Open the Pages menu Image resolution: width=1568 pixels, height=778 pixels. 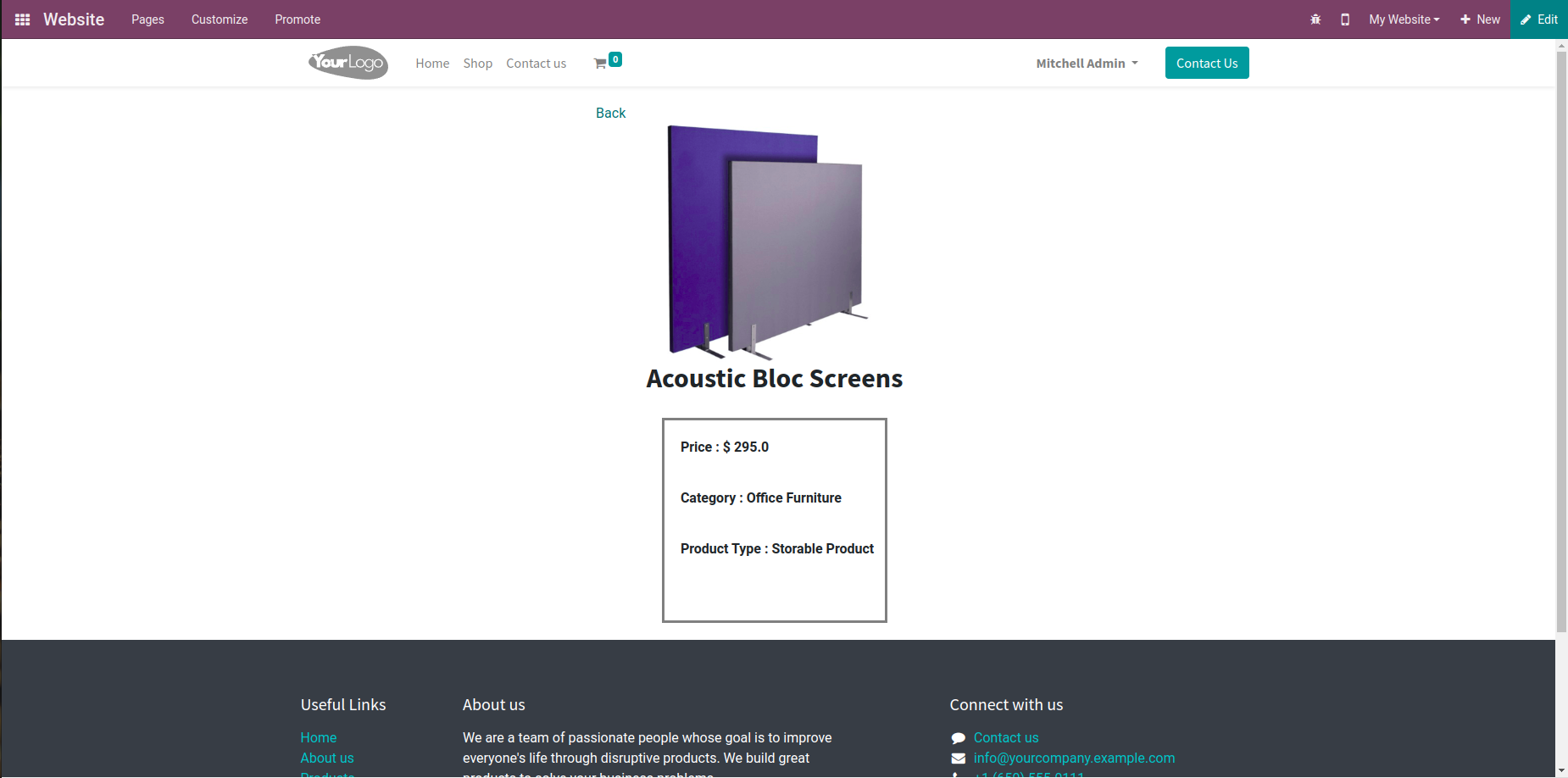147,19
